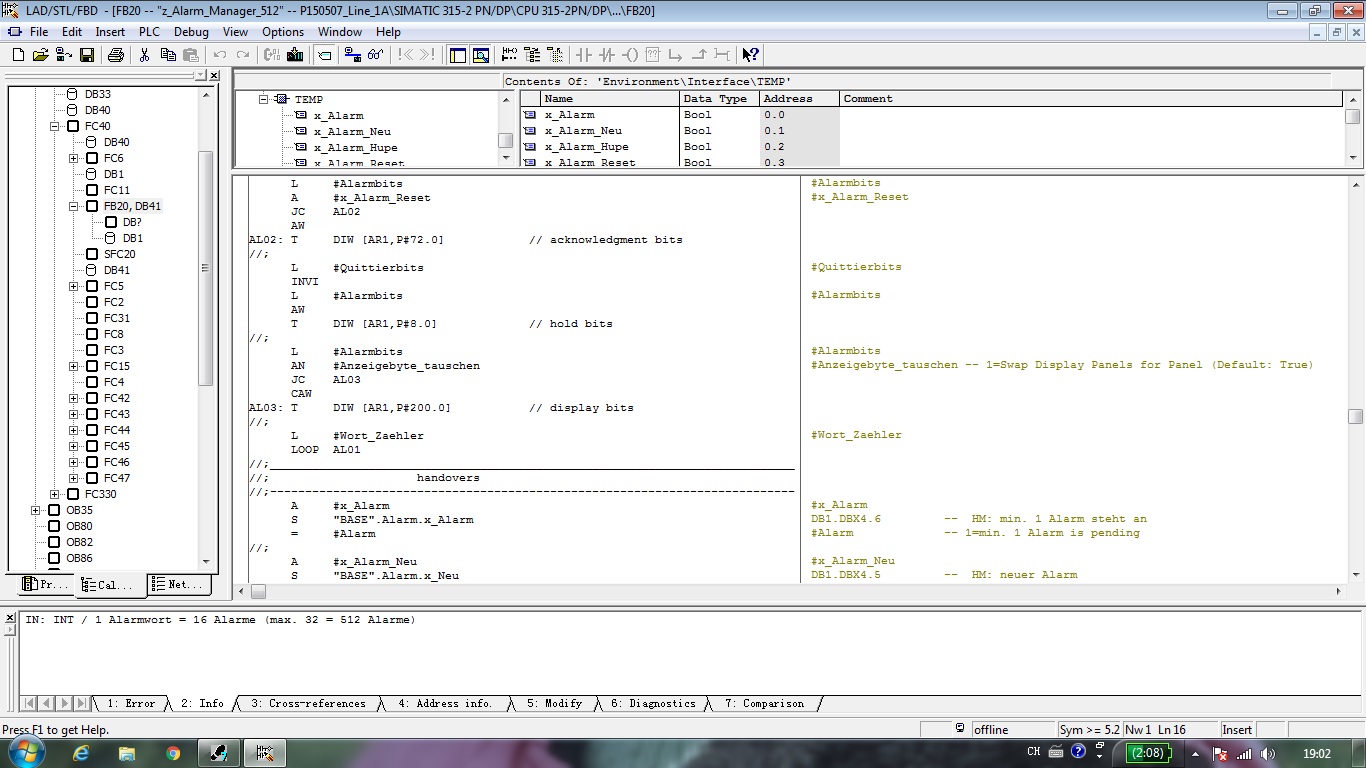
Task: Click the Copy toolbar icon
Action: (x=167, y=55)
